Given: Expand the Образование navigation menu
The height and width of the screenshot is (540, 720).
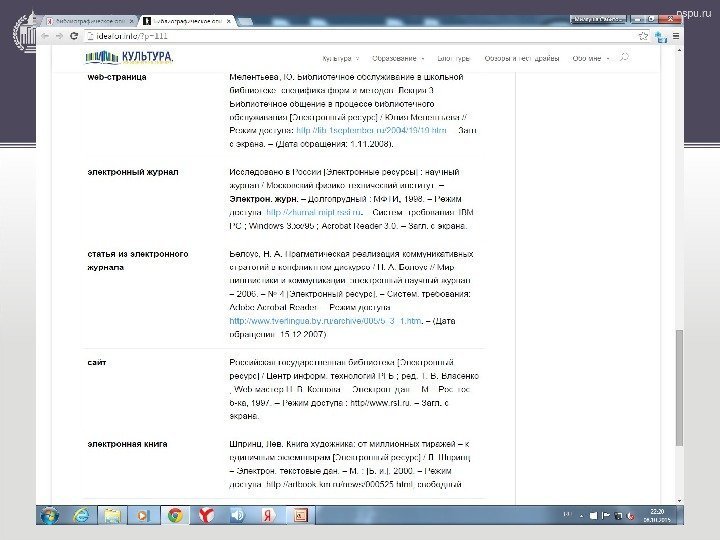Looking at the screenshot, I should point(398,58).
